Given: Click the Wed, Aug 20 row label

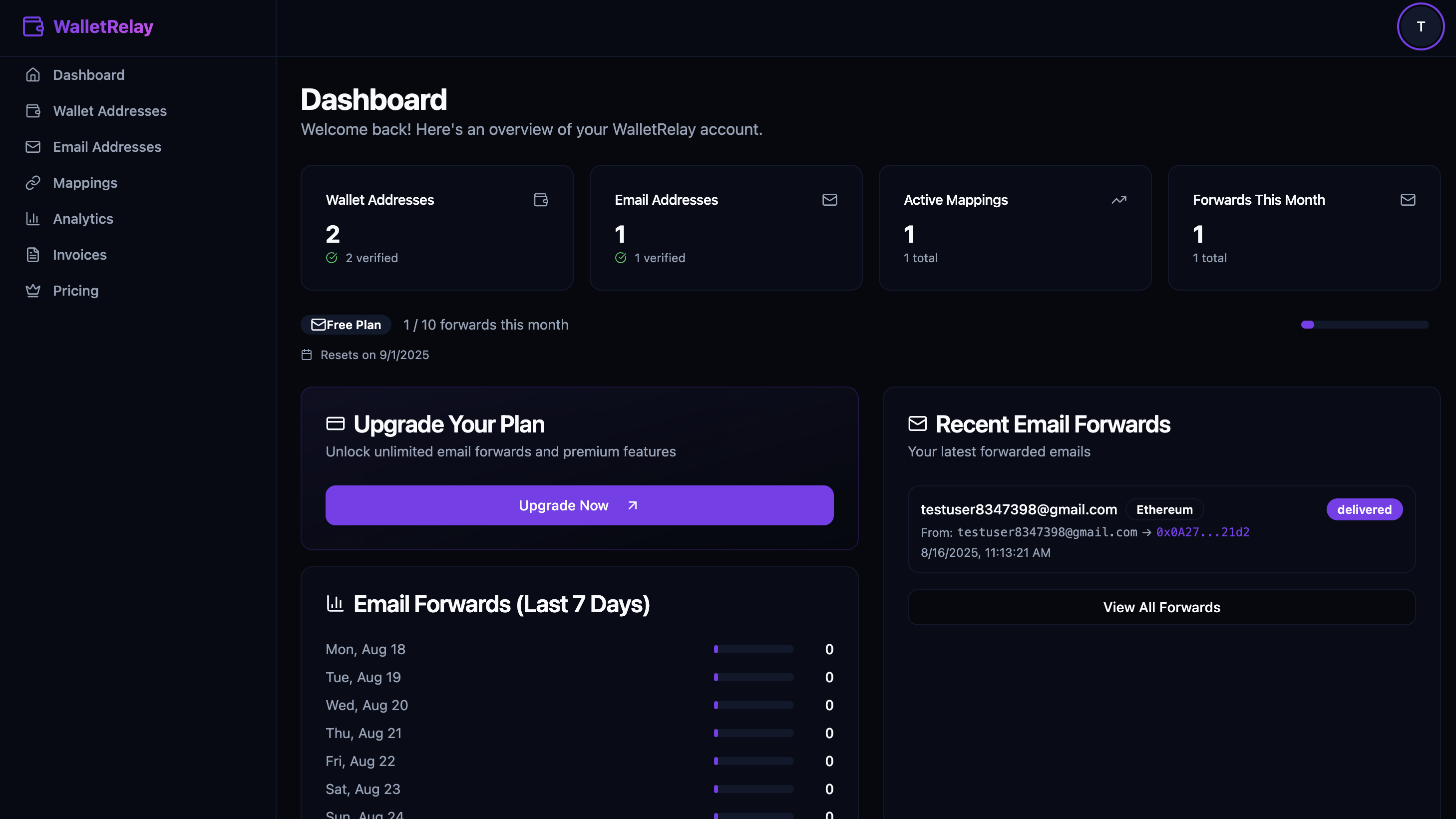Looking at the screenshot, I should tap(366, 705).
